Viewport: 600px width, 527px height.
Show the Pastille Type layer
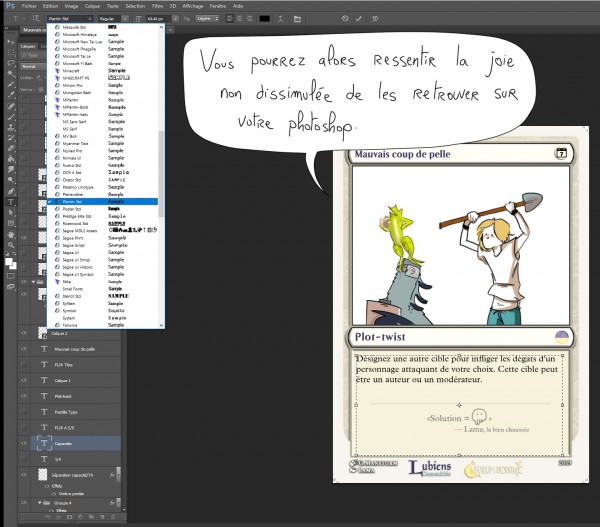(x=24, y=412)
